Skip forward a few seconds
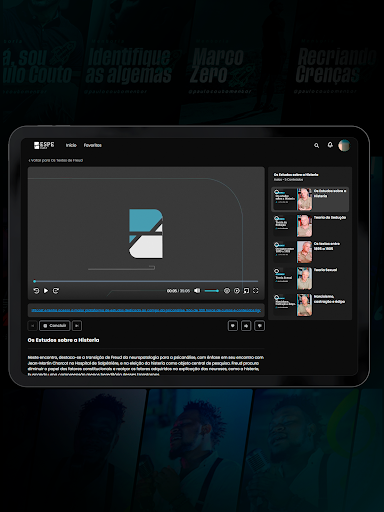This screenshot has width=384, height=512. point(56,291)
